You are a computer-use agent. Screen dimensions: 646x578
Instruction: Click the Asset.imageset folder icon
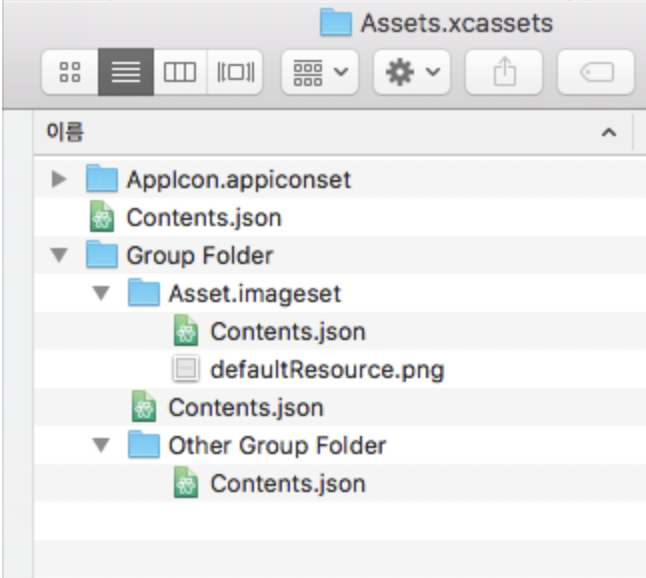coord(144,293)
